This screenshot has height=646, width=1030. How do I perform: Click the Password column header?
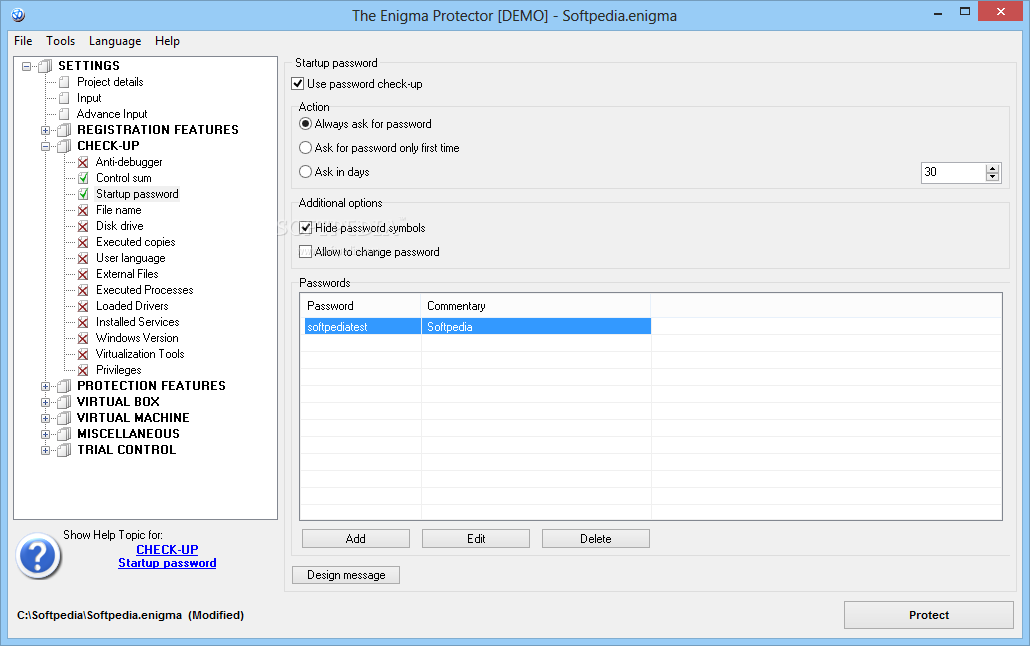[360, 306]
